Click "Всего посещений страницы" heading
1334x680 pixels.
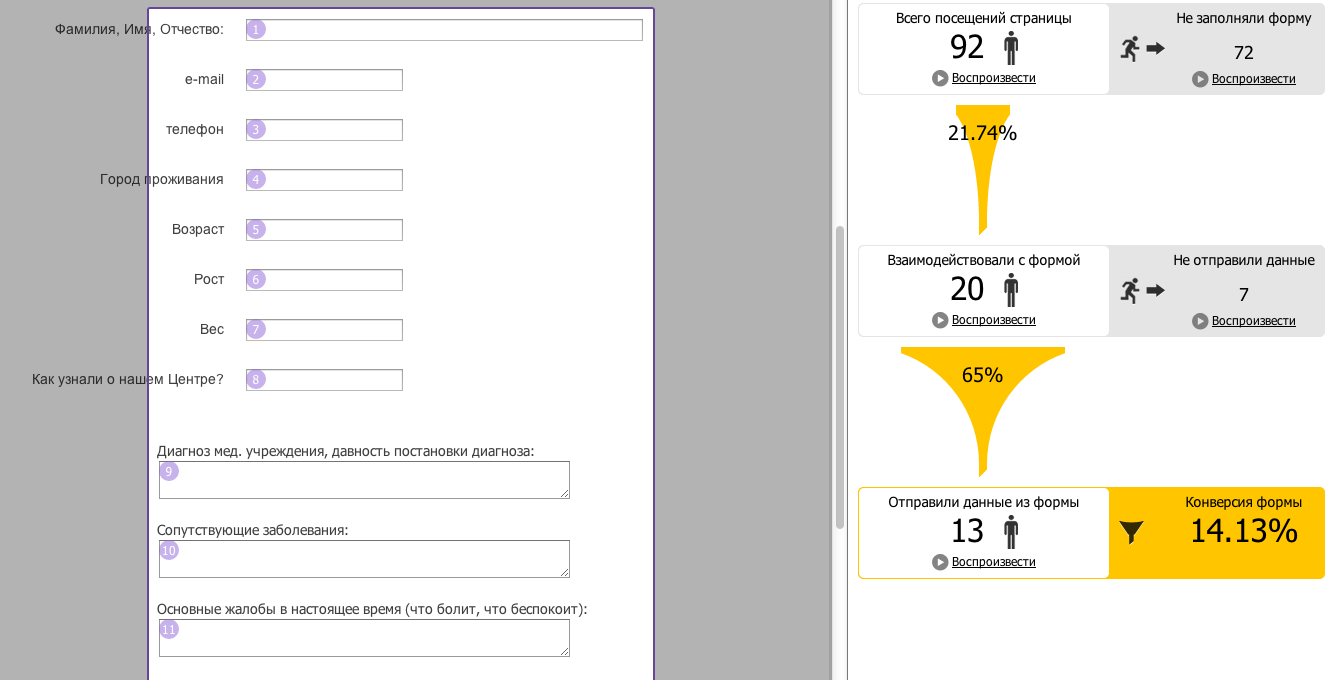tap(983, 18)
